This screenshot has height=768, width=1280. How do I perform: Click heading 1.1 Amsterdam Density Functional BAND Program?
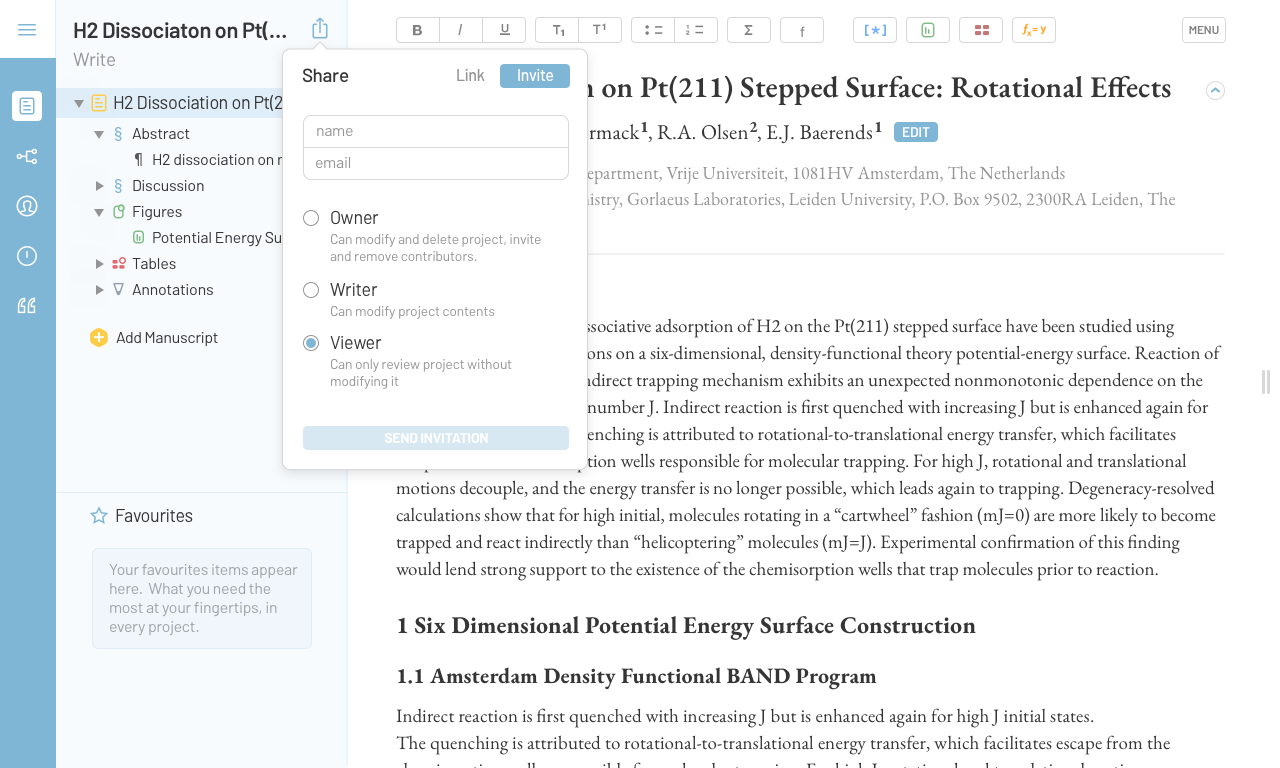click(636, 676)
